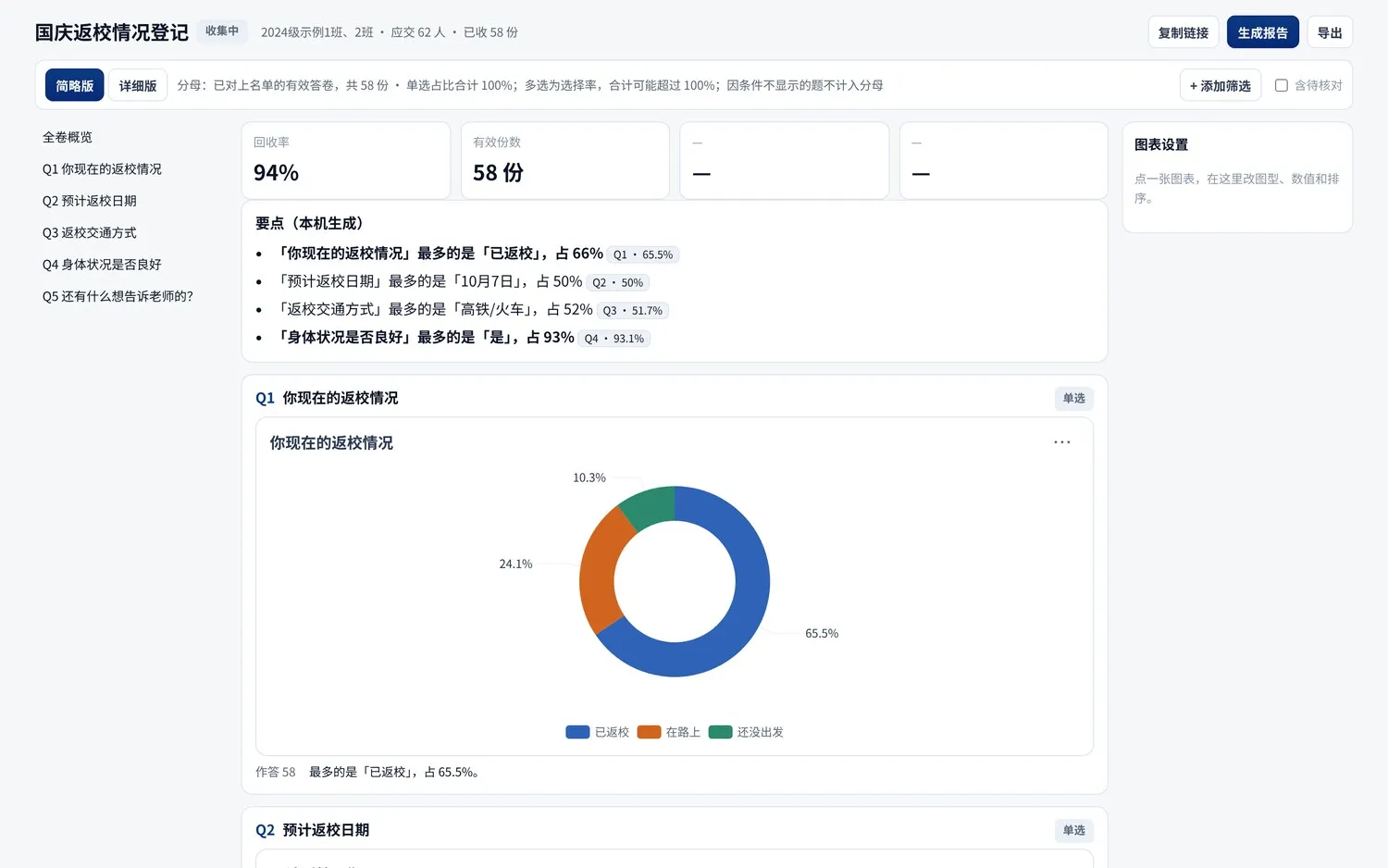Go to 全卷概览 in the sidebar
The image size is (1388, 868).
68,137
